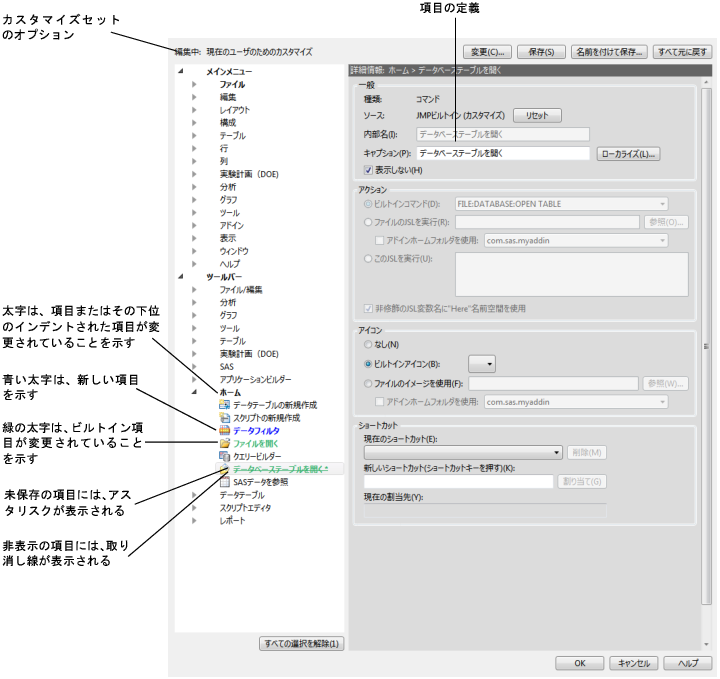Click the すべて元に戻す button
720x679 pixels.
click(x=682, y=52)
